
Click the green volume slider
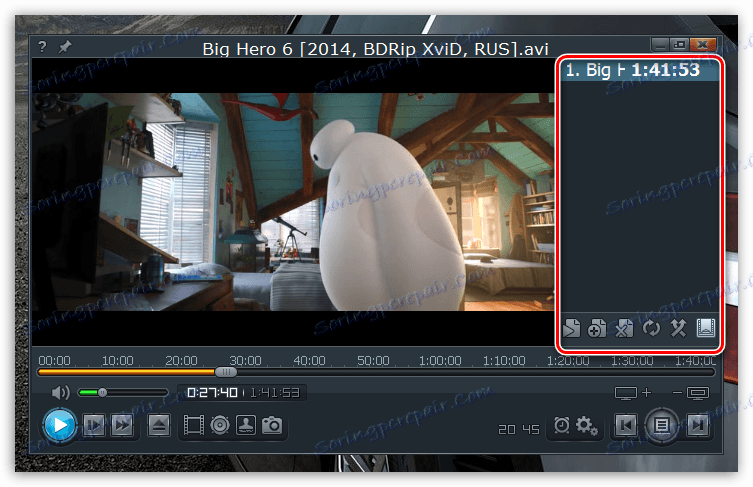click(x=122, y=393)
